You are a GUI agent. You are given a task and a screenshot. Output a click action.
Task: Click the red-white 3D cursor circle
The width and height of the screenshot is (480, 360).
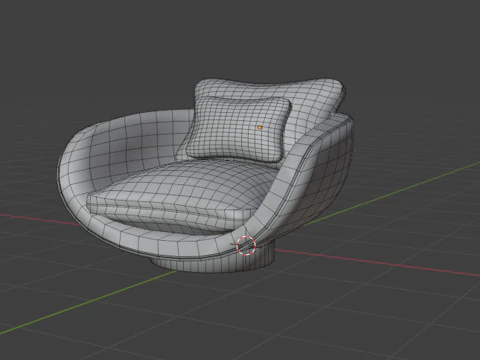pyautogui.click(x=246, y=246)
